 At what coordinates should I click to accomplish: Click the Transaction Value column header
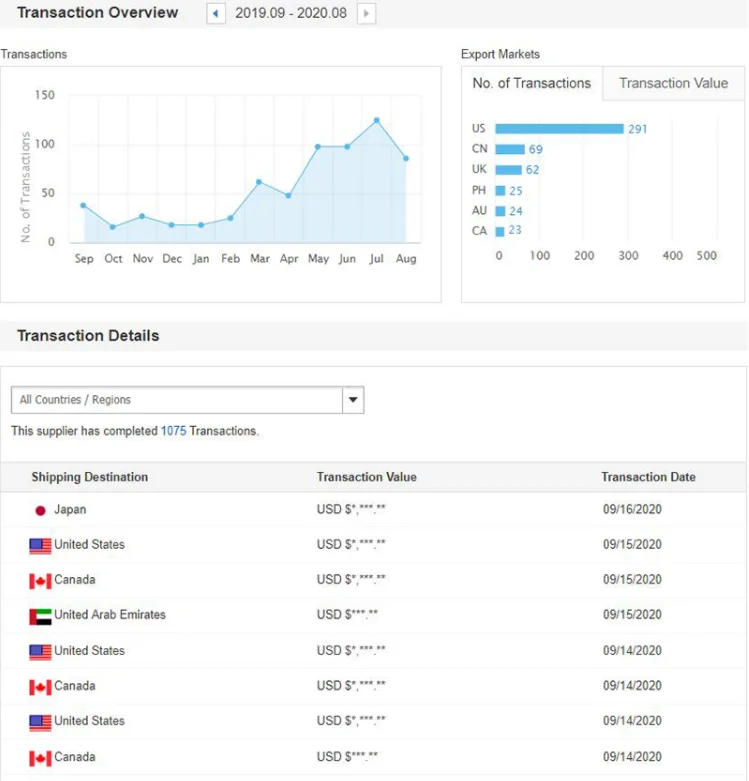coord(366,477)
